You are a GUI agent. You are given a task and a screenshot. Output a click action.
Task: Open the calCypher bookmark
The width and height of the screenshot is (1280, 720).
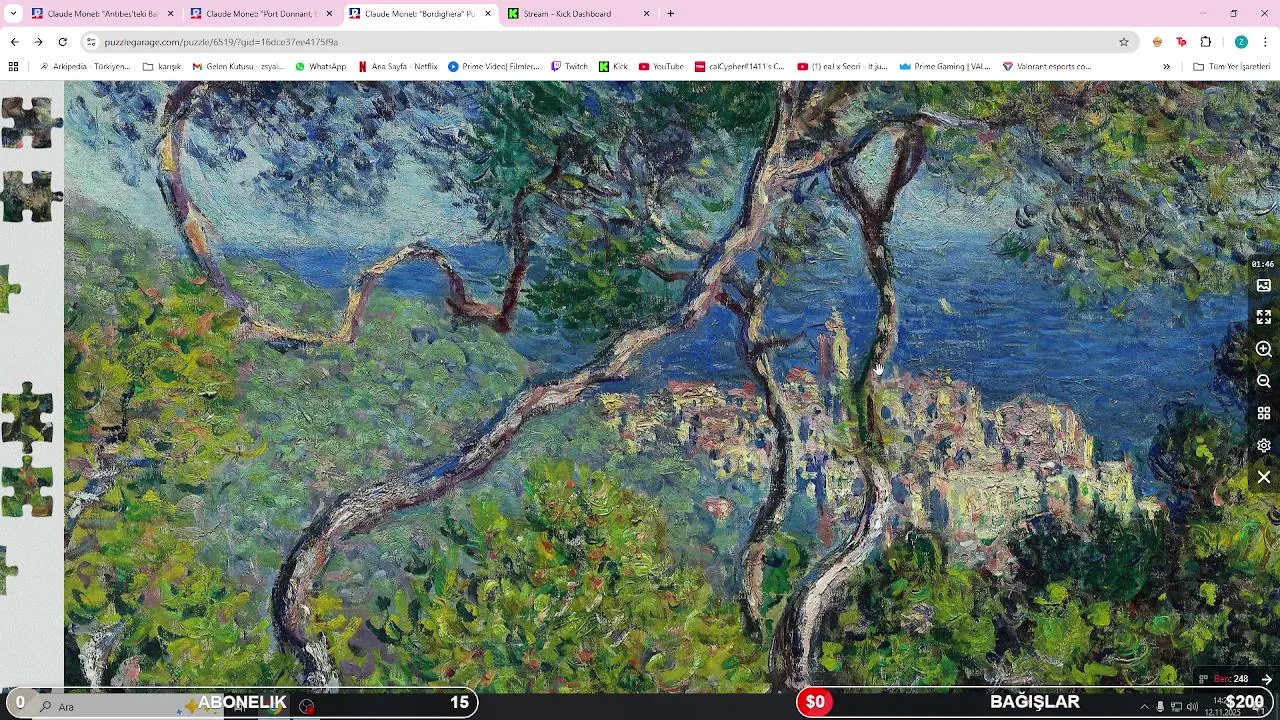point(740,66)
